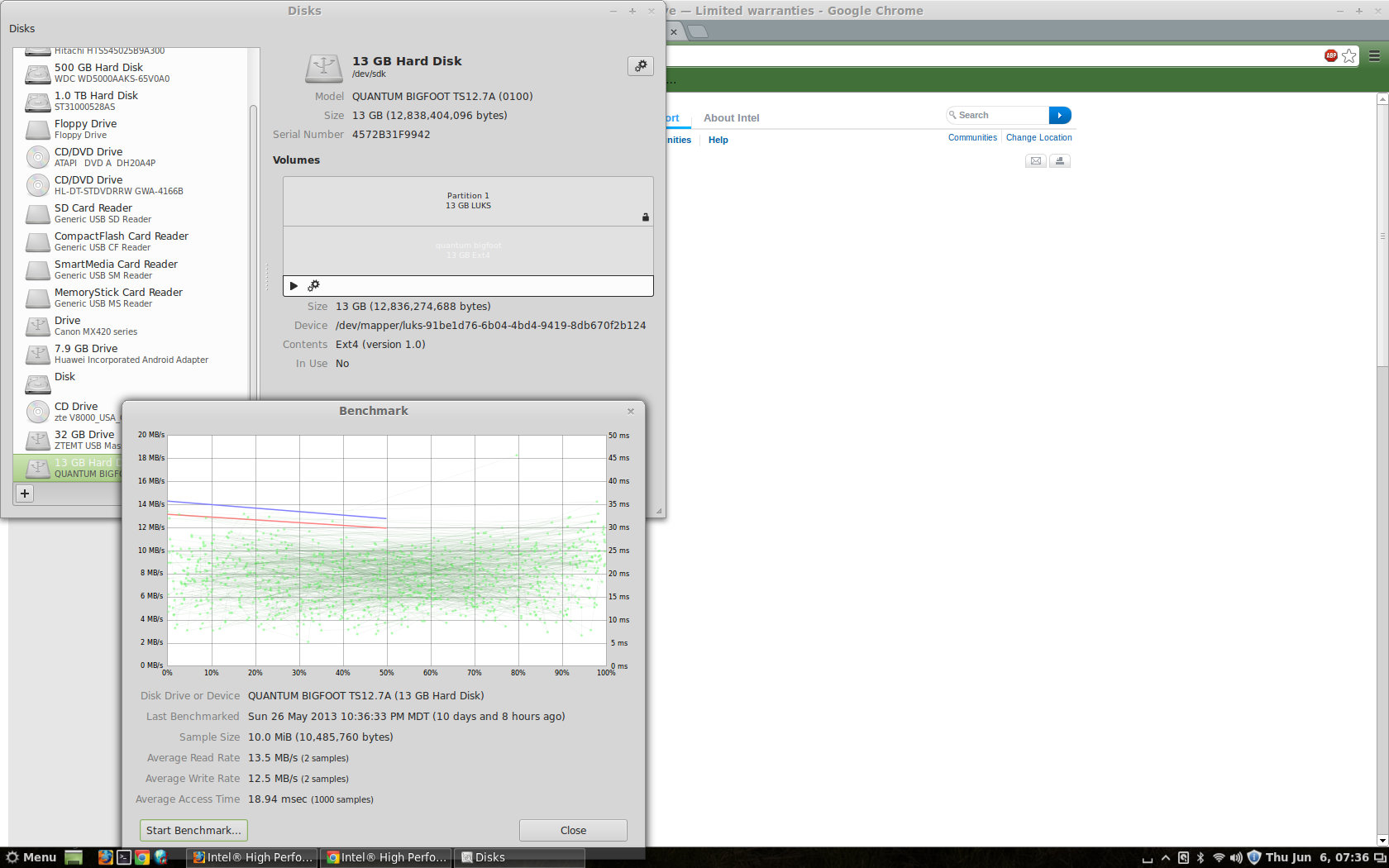Open the volume tray icon

coord(1236,857)
